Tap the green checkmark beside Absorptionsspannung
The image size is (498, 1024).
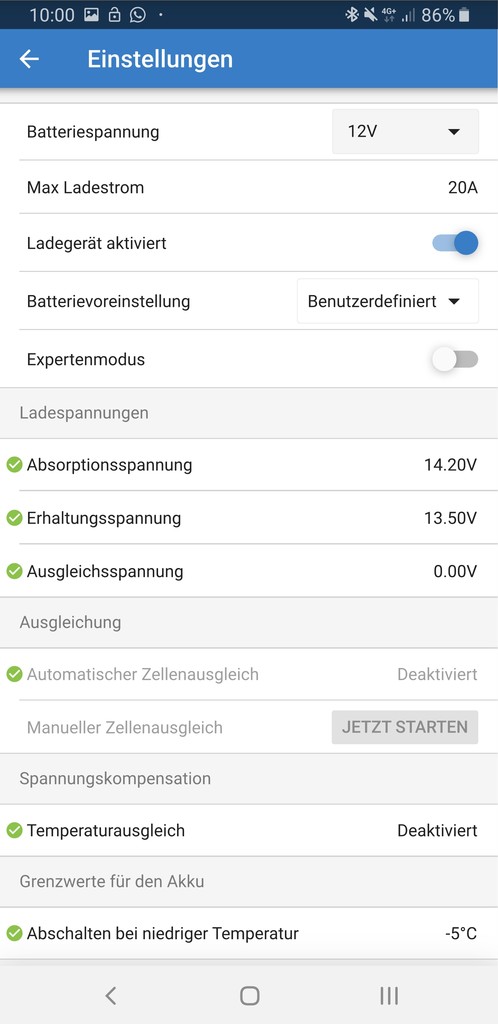pos(14,465)
